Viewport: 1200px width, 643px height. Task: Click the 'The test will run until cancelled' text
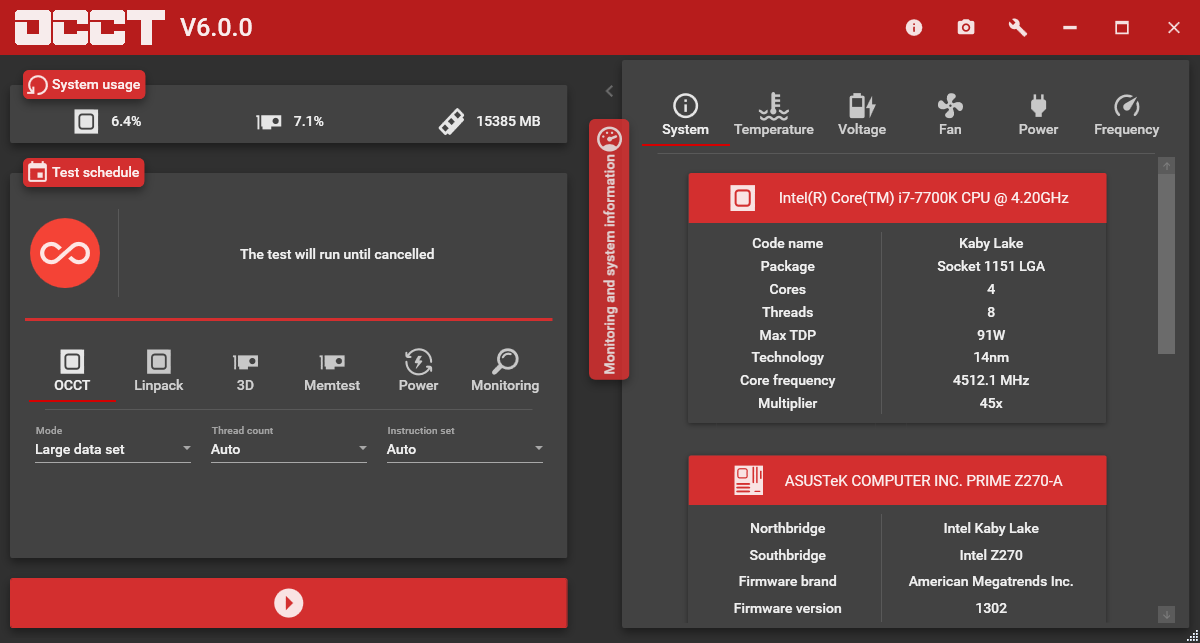click(x=337, y=254)
